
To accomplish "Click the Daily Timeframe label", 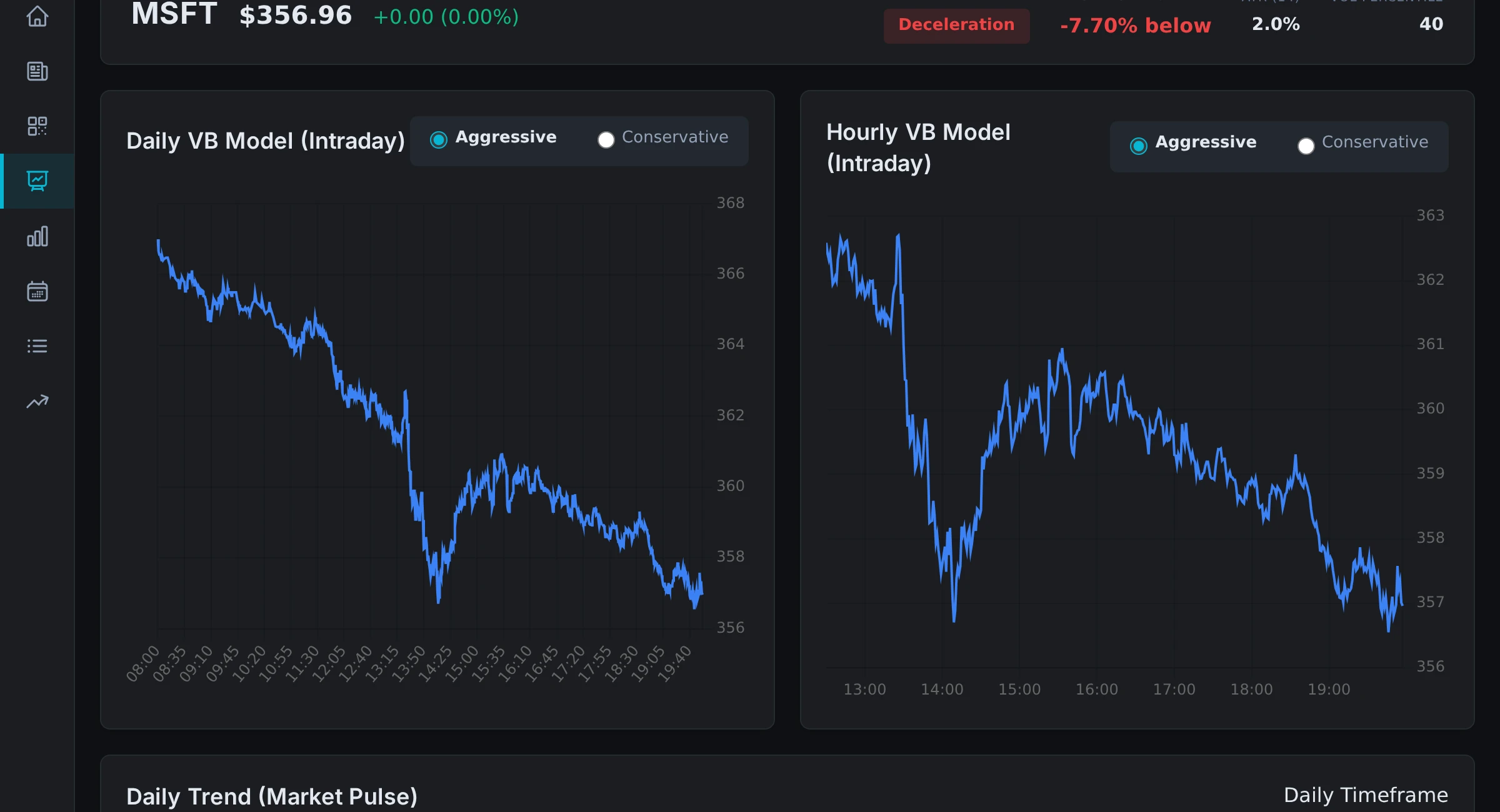I will click(1366, 796).
